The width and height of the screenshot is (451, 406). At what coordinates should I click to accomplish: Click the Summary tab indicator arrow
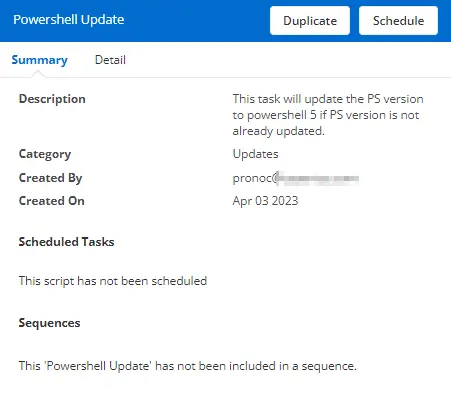(x=38, y=74)
